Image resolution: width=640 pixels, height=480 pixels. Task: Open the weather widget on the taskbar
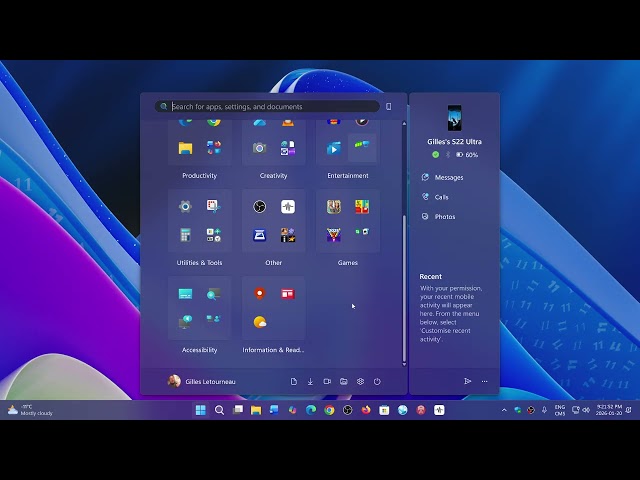(x=30, y=410)
